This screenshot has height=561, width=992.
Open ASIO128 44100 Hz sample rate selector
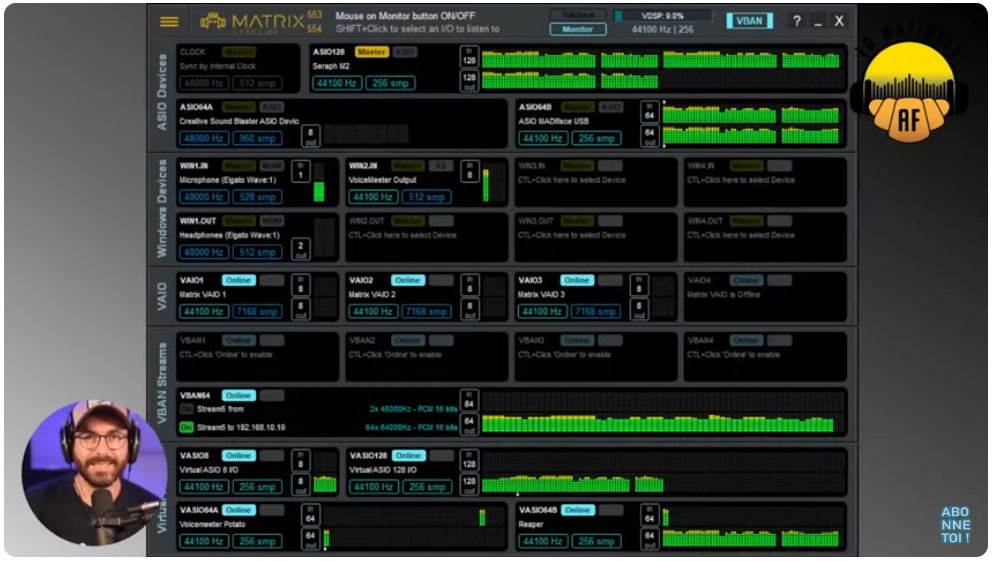tap(337, 83)
